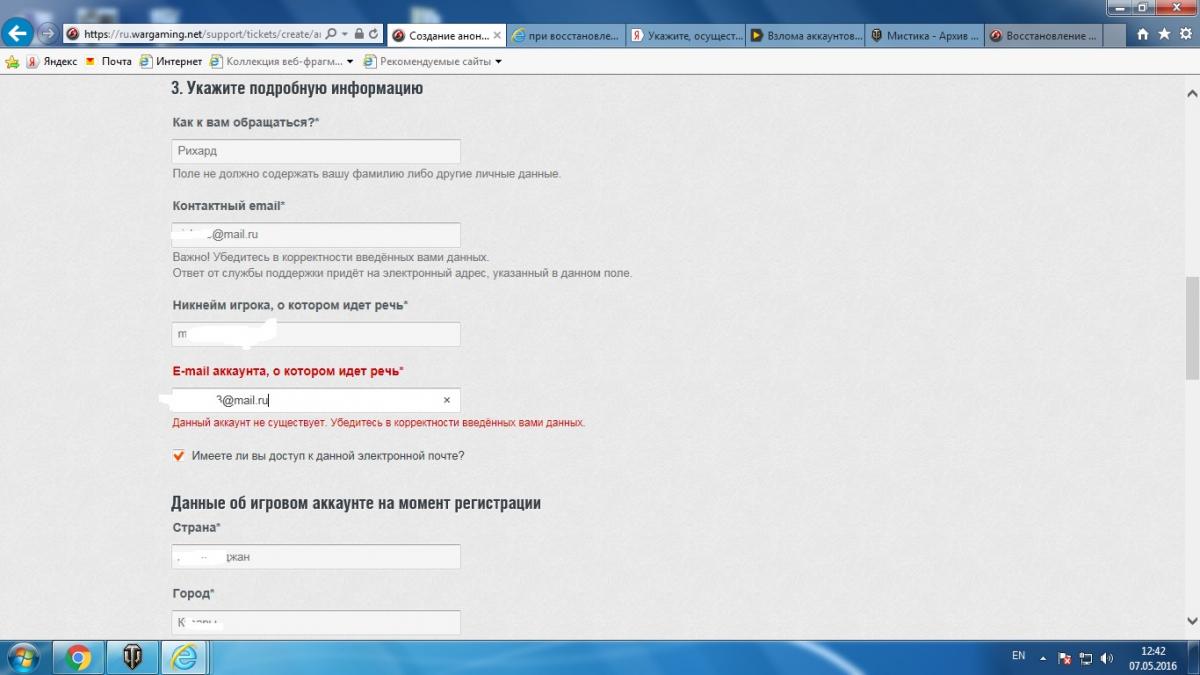Toggle the e-mail access checkbox

pos(179,456)
